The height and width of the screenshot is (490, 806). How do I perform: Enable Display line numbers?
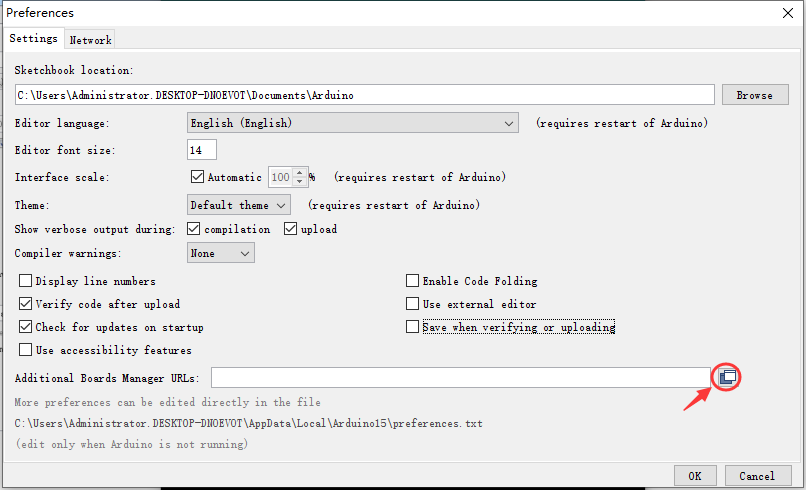tap(25, 281)
